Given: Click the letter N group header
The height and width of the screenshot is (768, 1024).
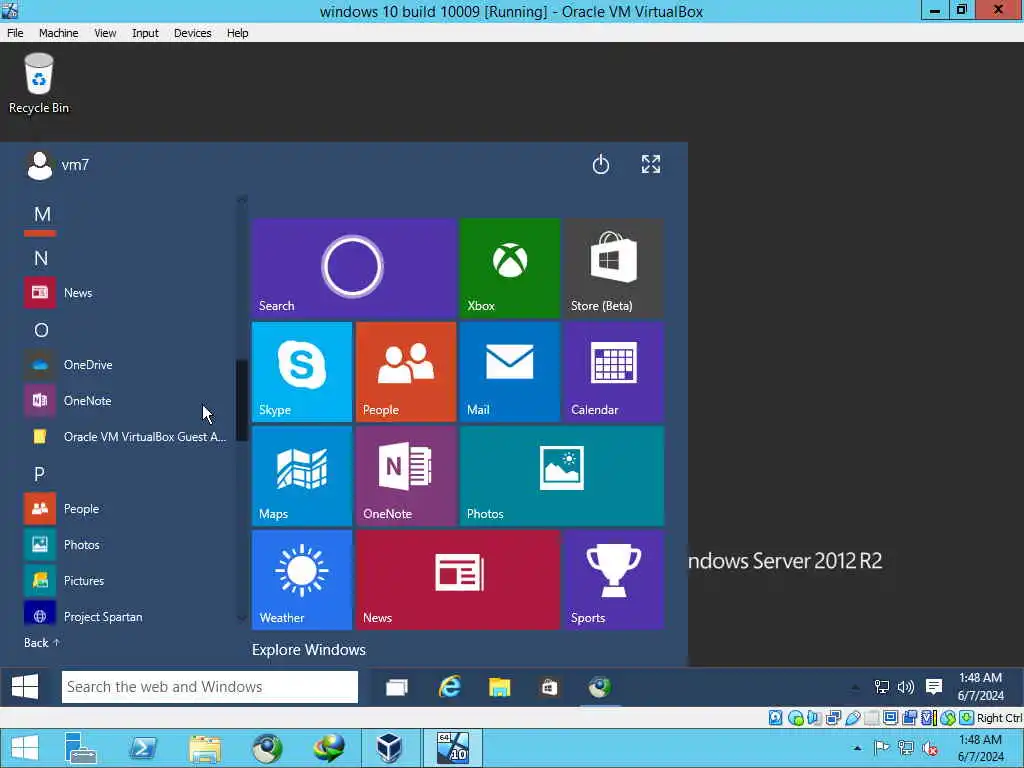Looking at the screenshot, I should (41, 259).
